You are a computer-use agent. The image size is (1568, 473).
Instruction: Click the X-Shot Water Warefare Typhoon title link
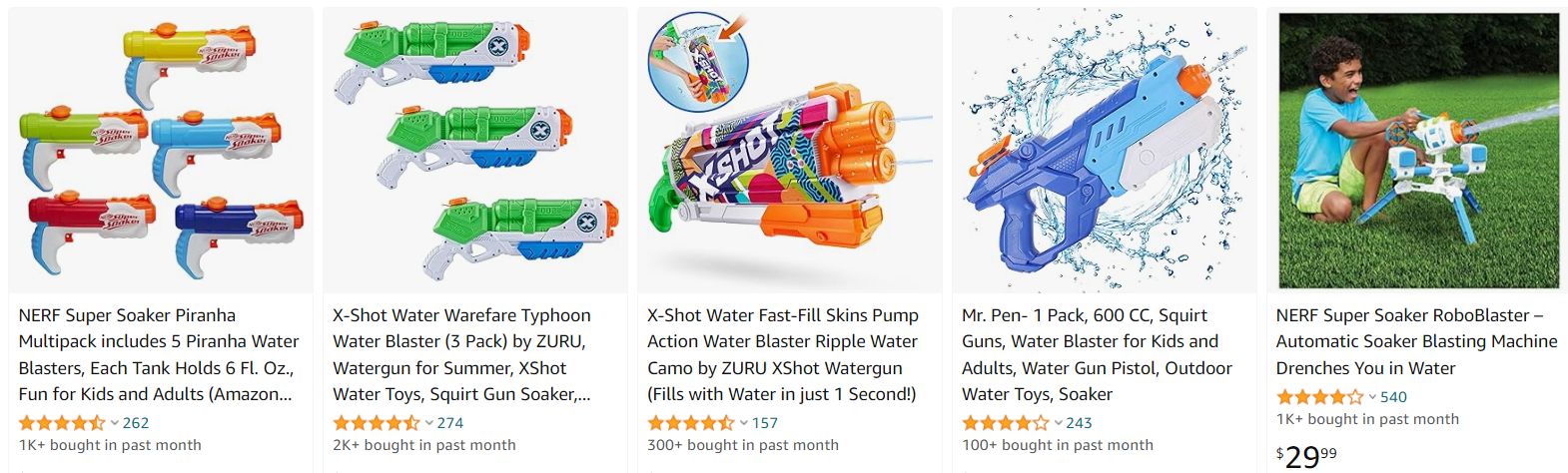[461, 354]
